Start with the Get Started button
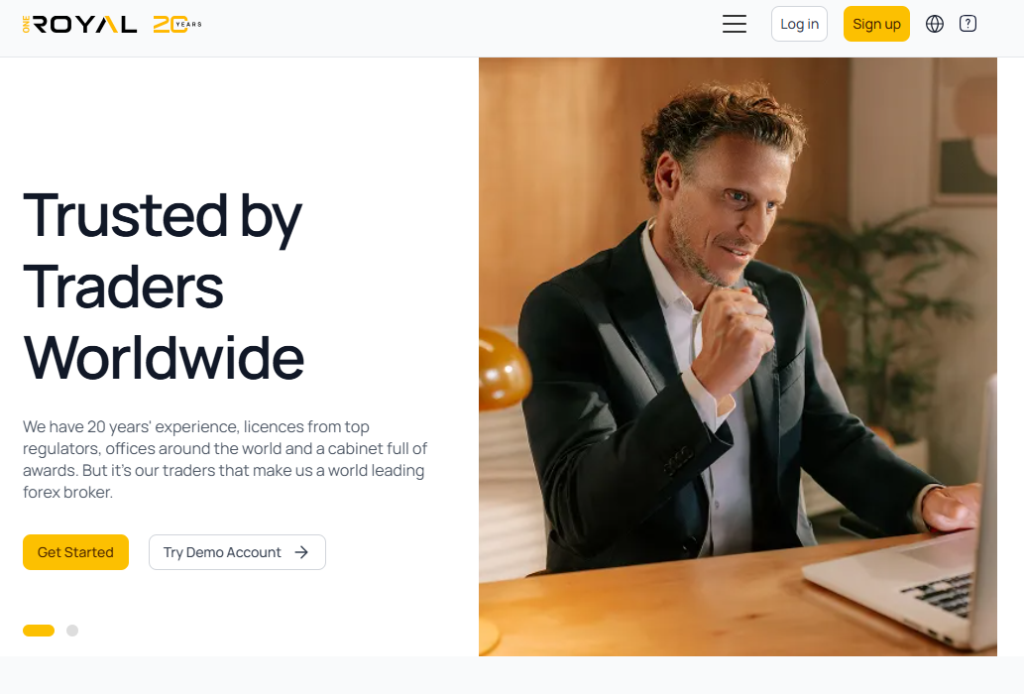The width and height of the screenshot is (1024, 694). pyautogui.click(x=76, y=552)
